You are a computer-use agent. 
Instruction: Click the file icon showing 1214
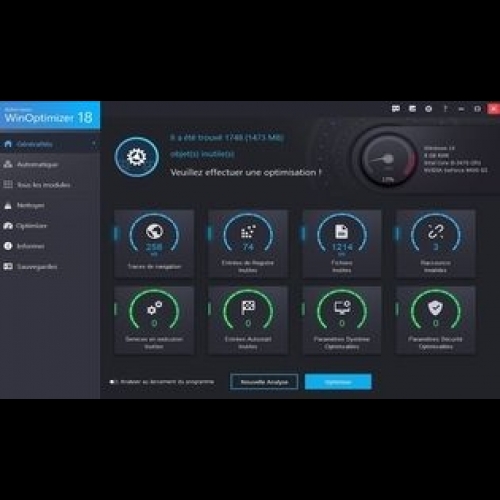pos(342,231)
